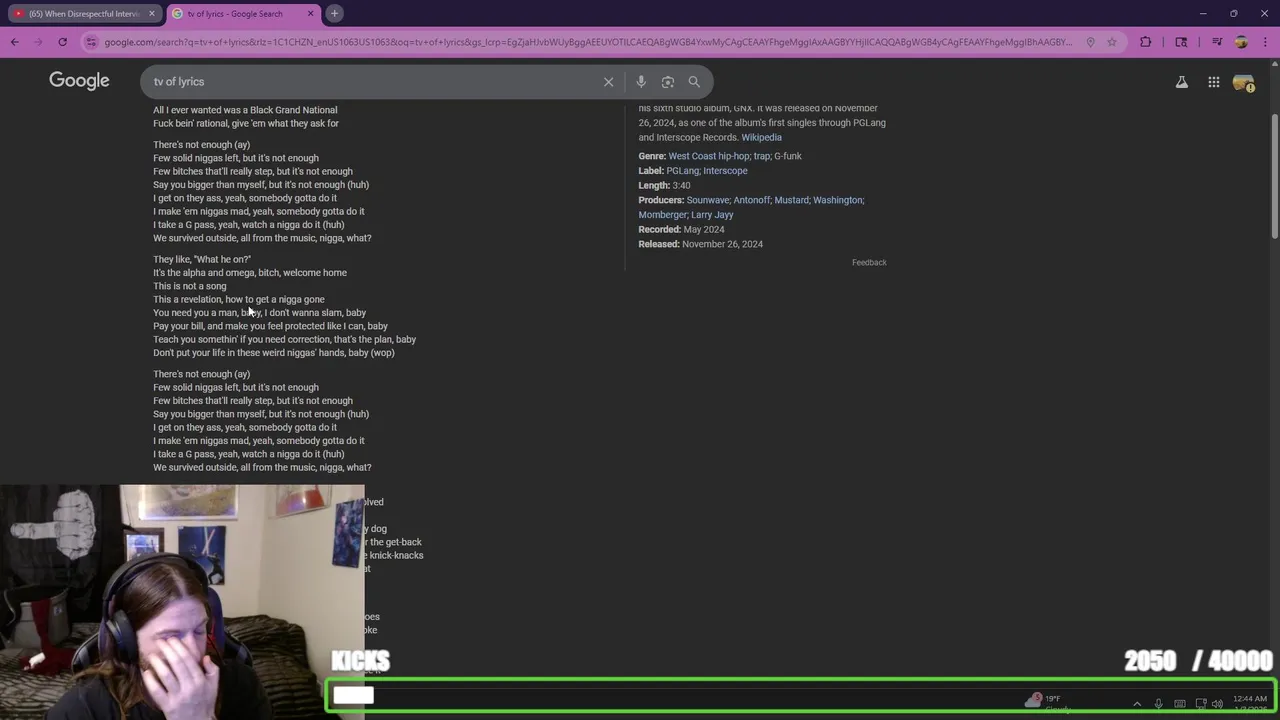Click the location permission icon in address bar
Screen dimensions: 1280x720
1090,42
